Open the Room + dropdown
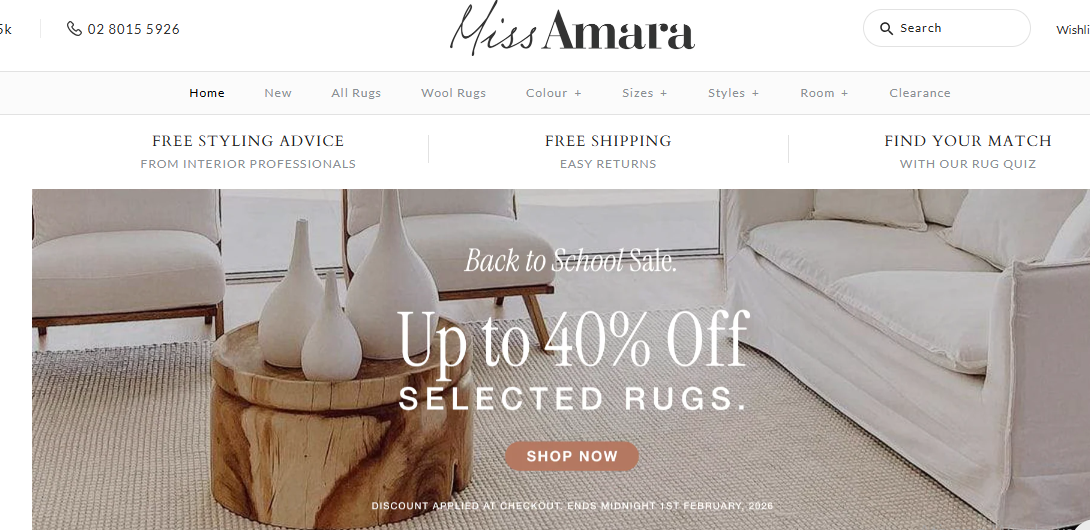This screenshot has height=530, width=1090. click(x=824, y=93)
